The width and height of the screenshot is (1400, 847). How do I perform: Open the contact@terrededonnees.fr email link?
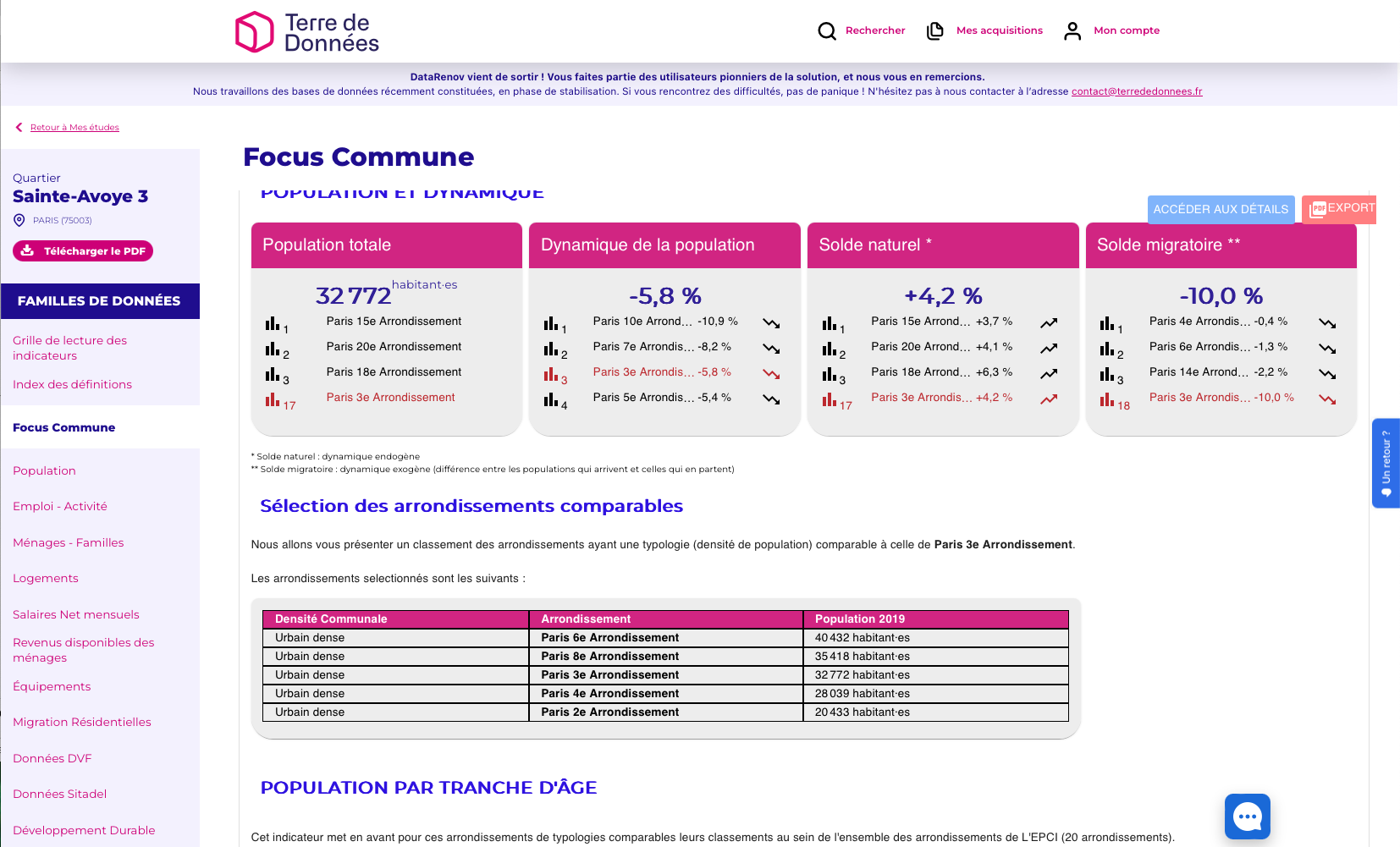[x=1136, y=91]
